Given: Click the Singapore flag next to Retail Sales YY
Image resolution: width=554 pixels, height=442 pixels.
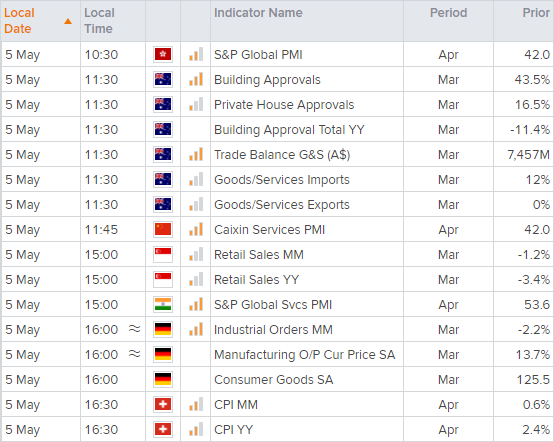Looking at the screenshot, I should [163, 279].
